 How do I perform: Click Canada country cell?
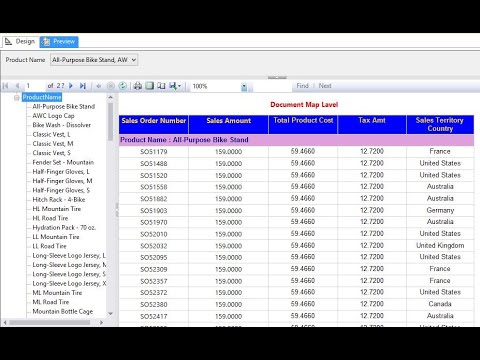coord(440,304)
